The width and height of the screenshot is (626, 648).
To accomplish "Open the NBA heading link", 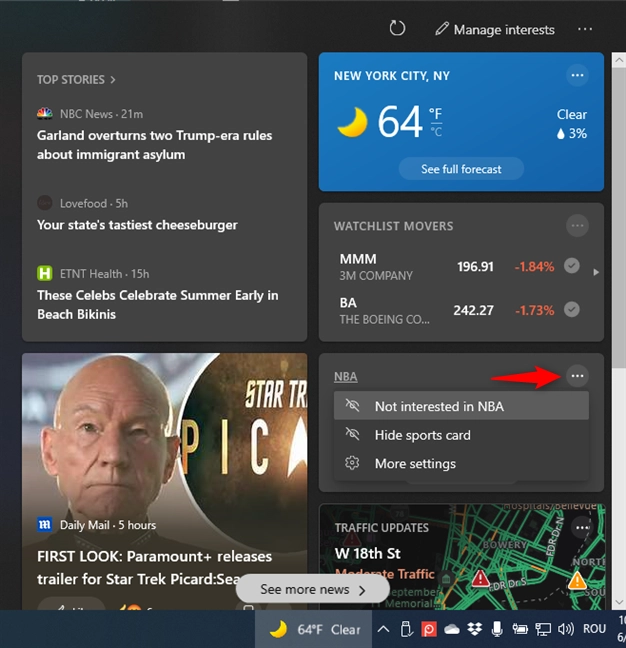I will 346,376.
